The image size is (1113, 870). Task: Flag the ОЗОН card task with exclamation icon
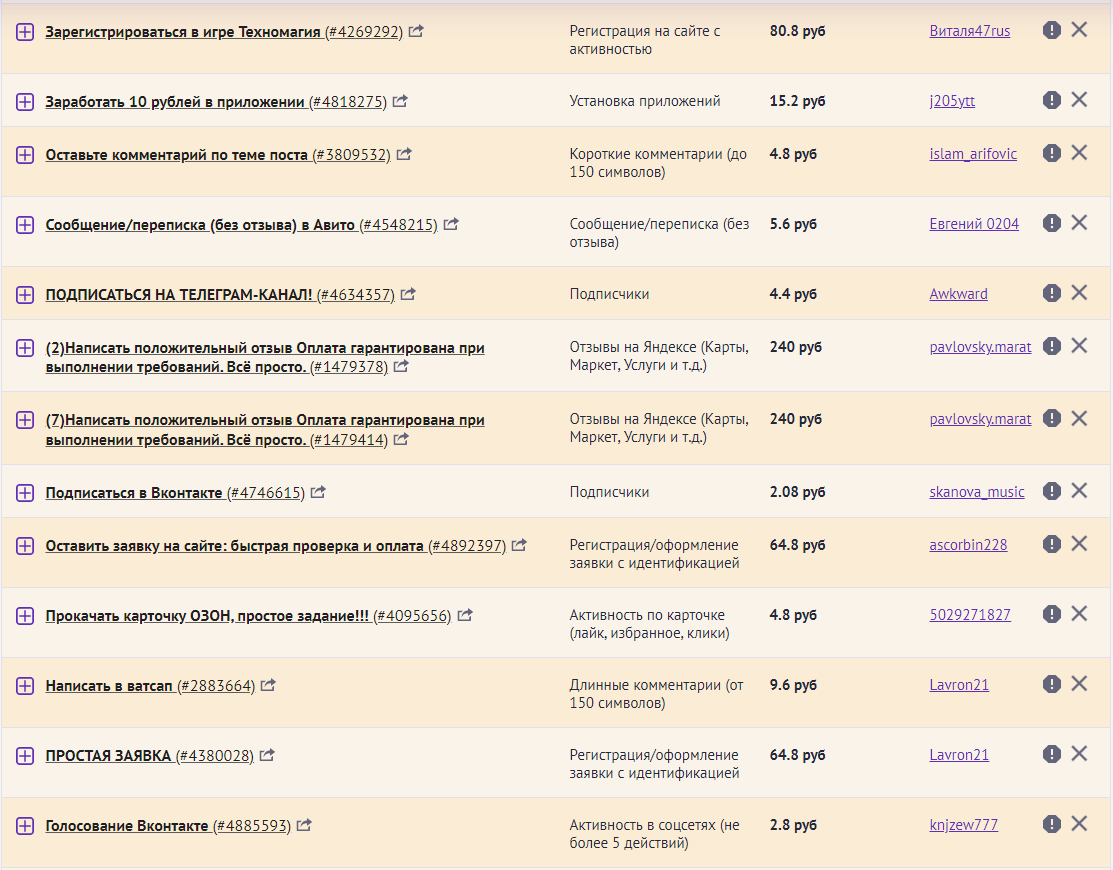[x=1051, y=614]
